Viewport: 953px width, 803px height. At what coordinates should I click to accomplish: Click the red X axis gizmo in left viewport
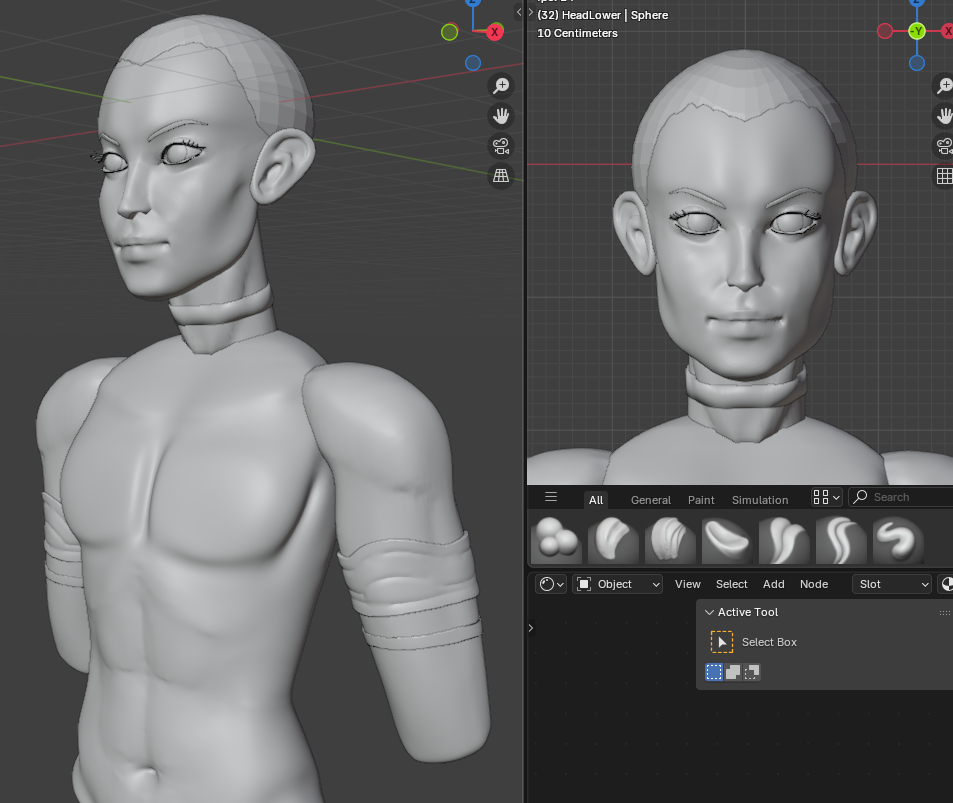pos(494,32)
